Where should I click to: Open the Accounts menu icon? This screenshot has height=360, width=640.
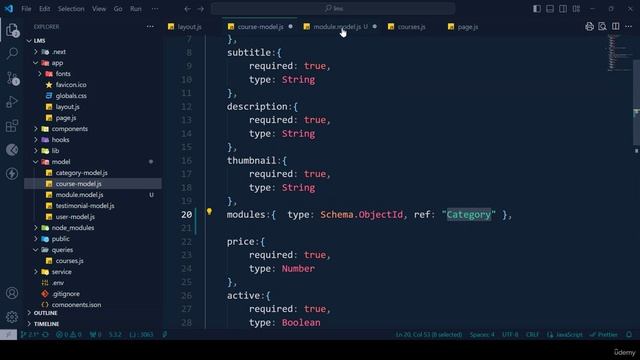pyautogui.click(x=12, y=293)
